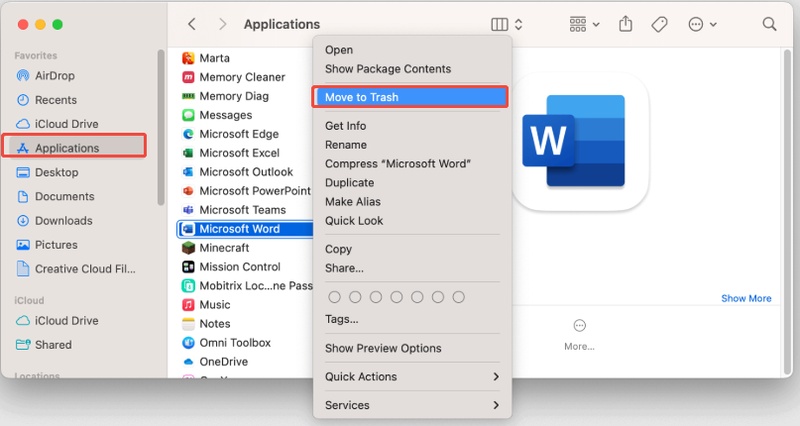The width and height of the screenshot is (800, 426).
Task: Click the Search magnifier icon
Action: [769, 24]
